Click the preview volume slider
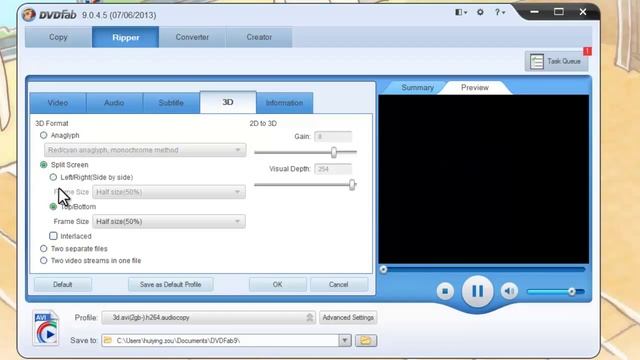This screenshot has width=640, height=360. pyautogui.click(x=556, y=291)
